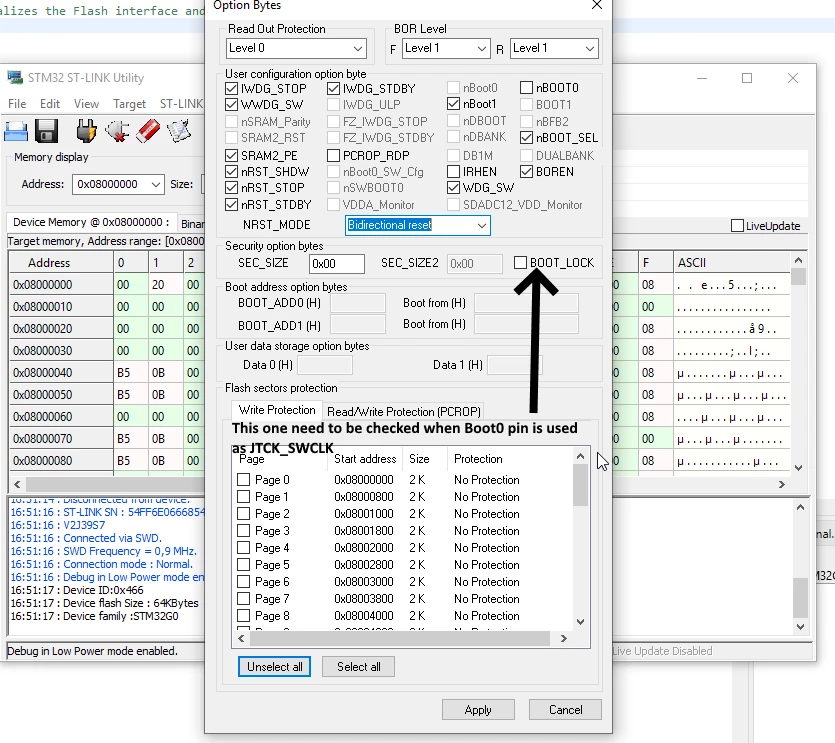Screen dimensions: 835x743
Task: Enable the nBOOT0 checkbox
Action: 526,87
